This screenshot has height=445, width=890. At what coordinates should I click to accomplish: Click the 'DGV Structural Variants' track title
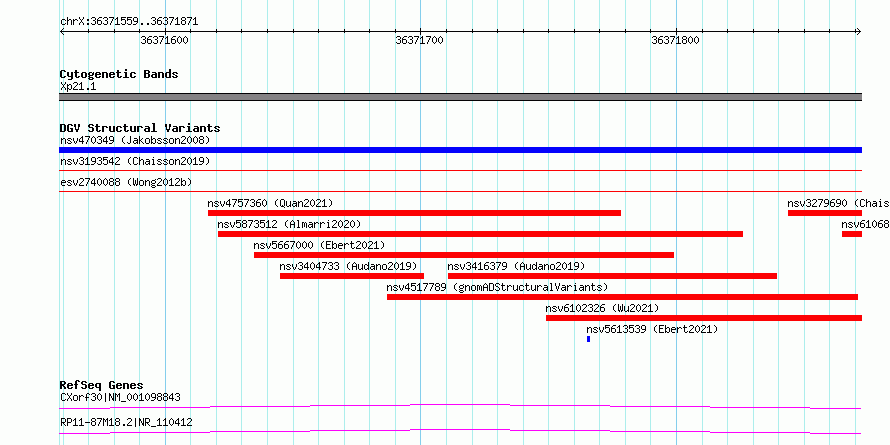[x=140, y=128]
